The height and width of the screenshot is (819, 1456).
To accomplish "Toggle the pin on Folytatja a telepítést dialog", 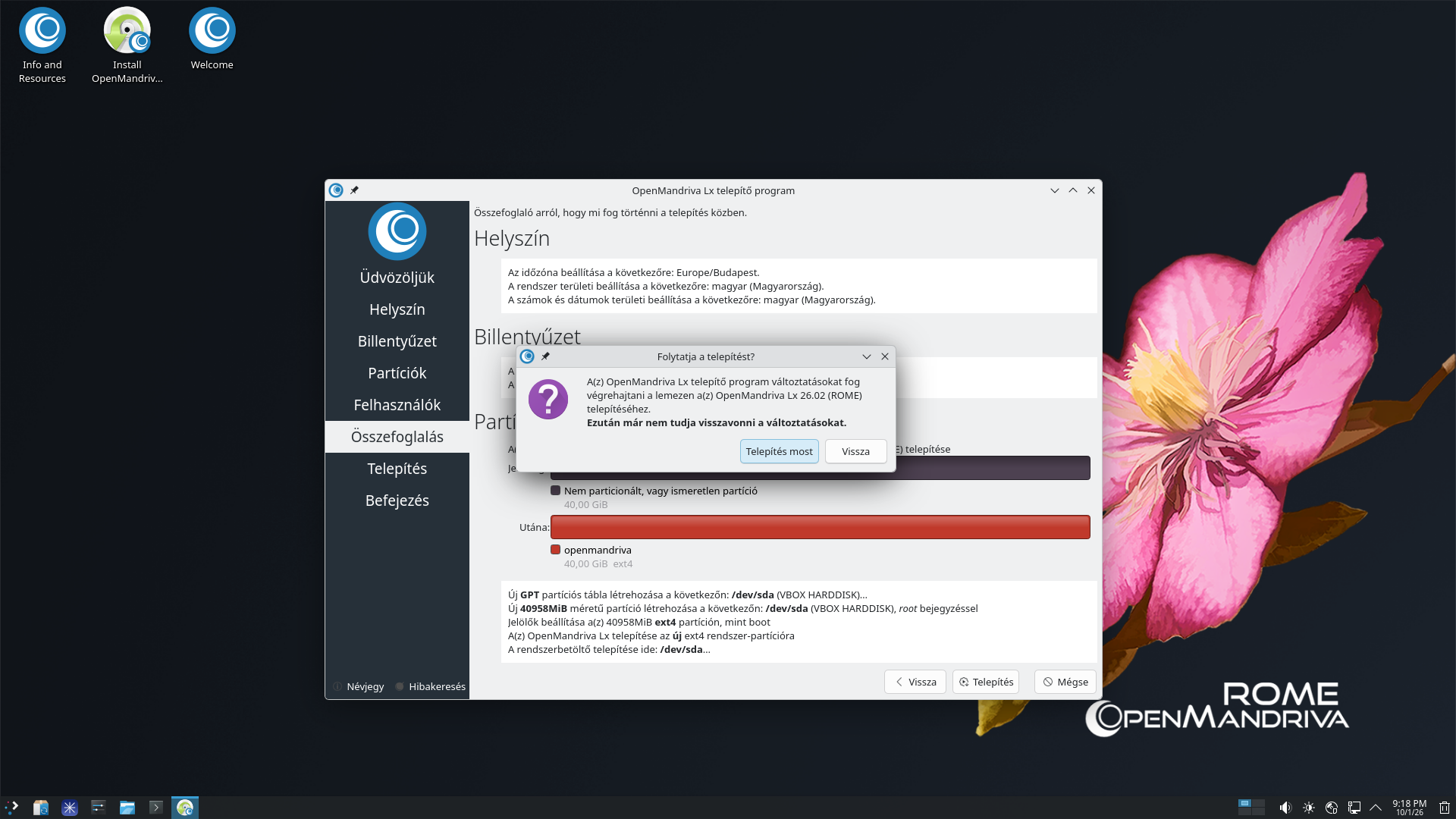I will tap(545, 356).
